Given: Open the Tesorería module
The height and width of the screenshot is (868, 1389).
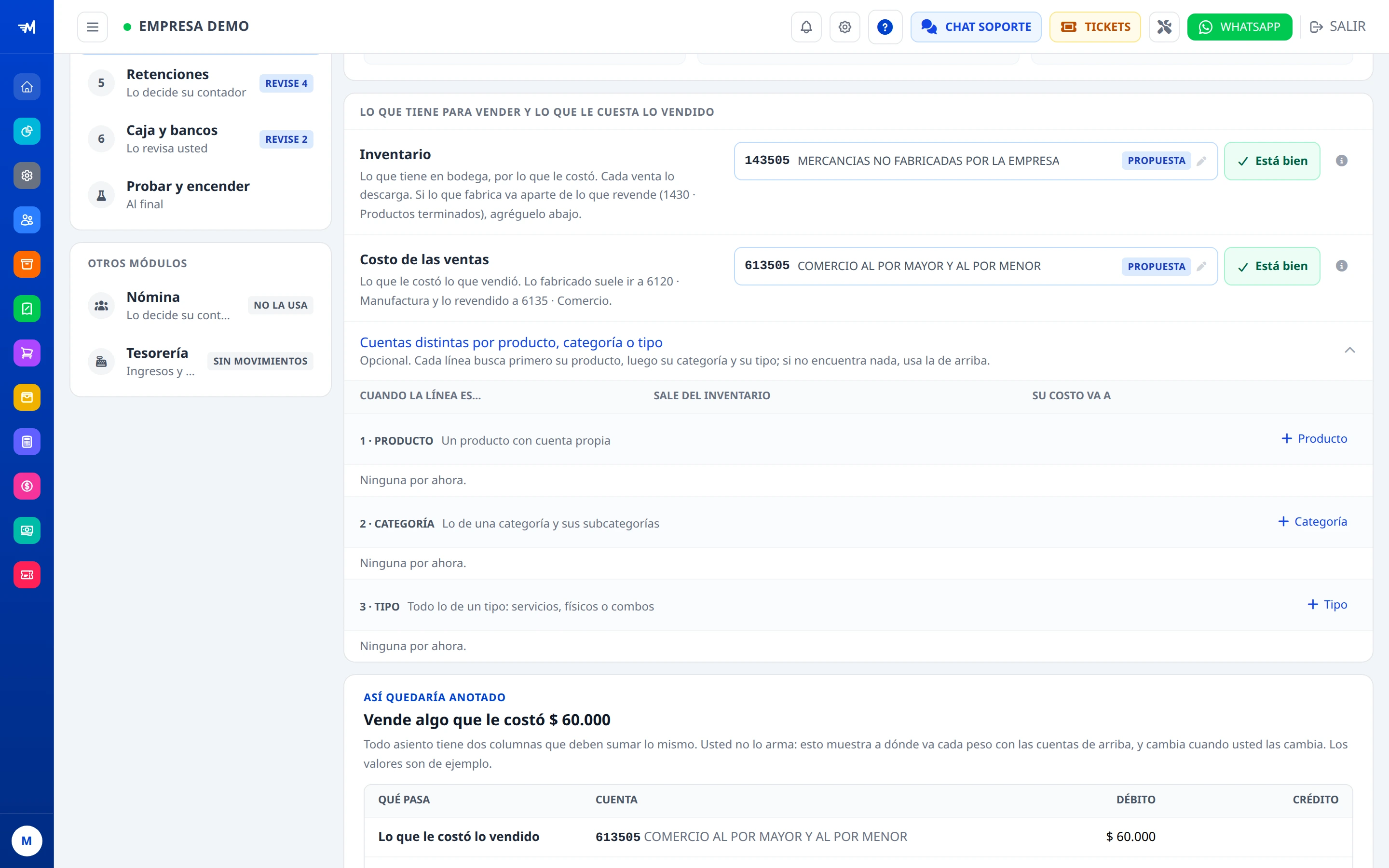Looking at the screenshot, I should coord(200,362).
